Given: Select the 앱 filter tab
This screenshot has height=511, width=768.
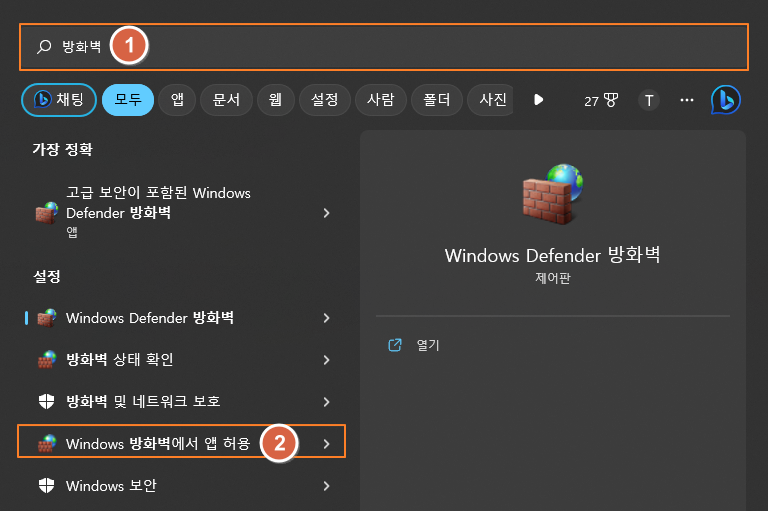Looking at the screenshot, I should [177, 100].
